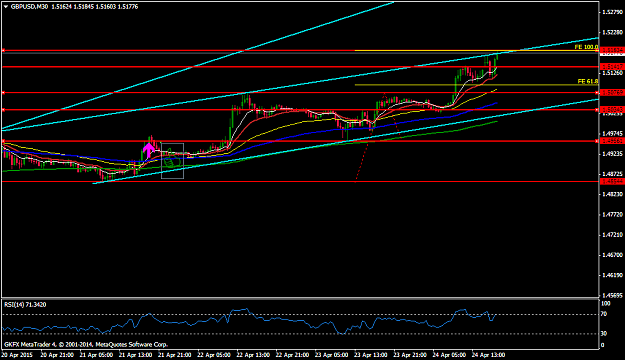Click the 21 Apr 13:00 time label
The height and width of the screenshot is (360, 625).
click(x=136, y=355)
